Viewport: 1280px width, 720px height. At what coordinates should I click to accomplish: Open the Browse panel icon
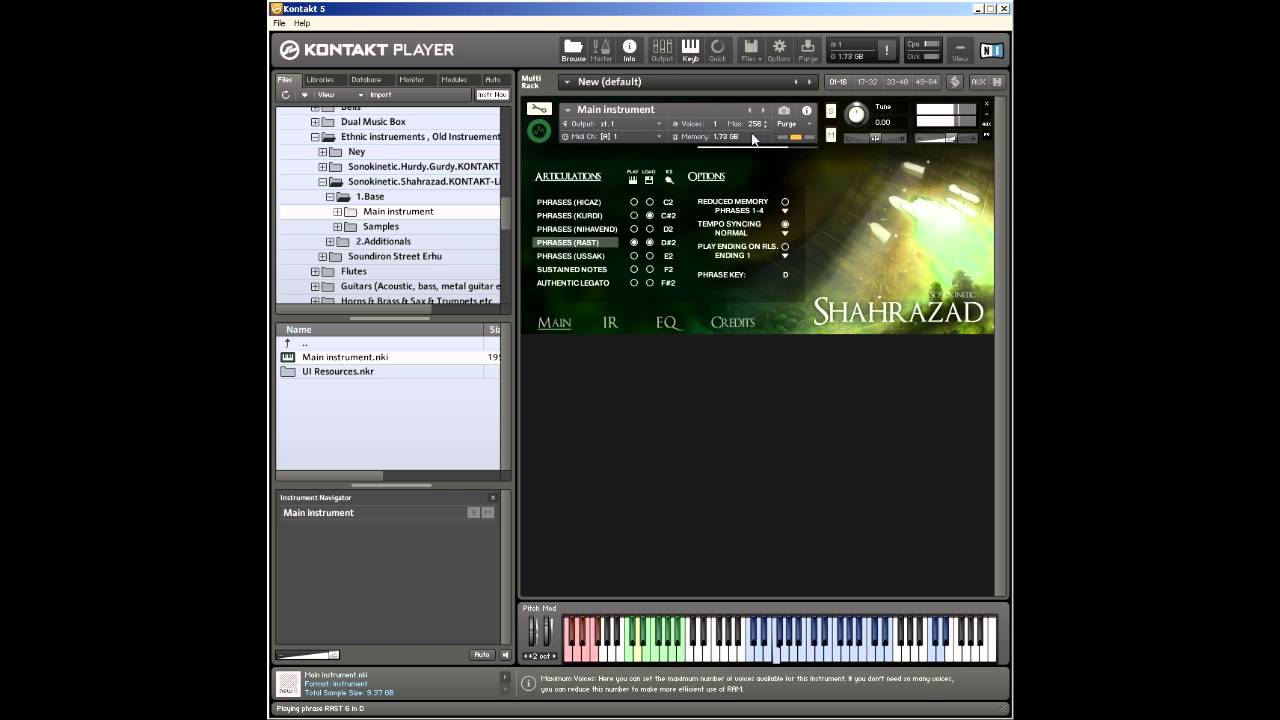tap(573, 50)
